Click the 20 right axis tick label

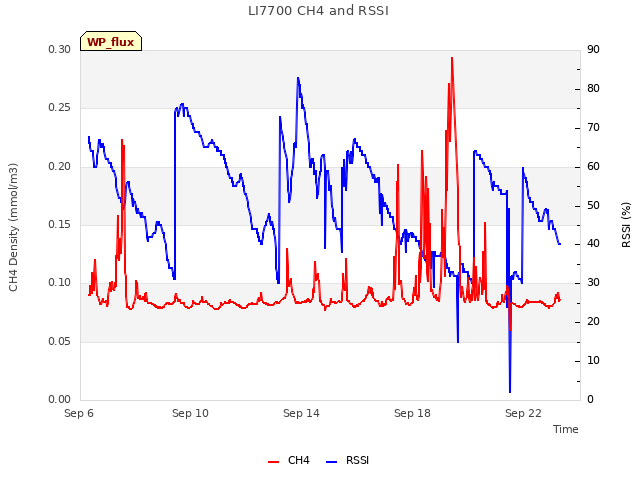[593, 322]
